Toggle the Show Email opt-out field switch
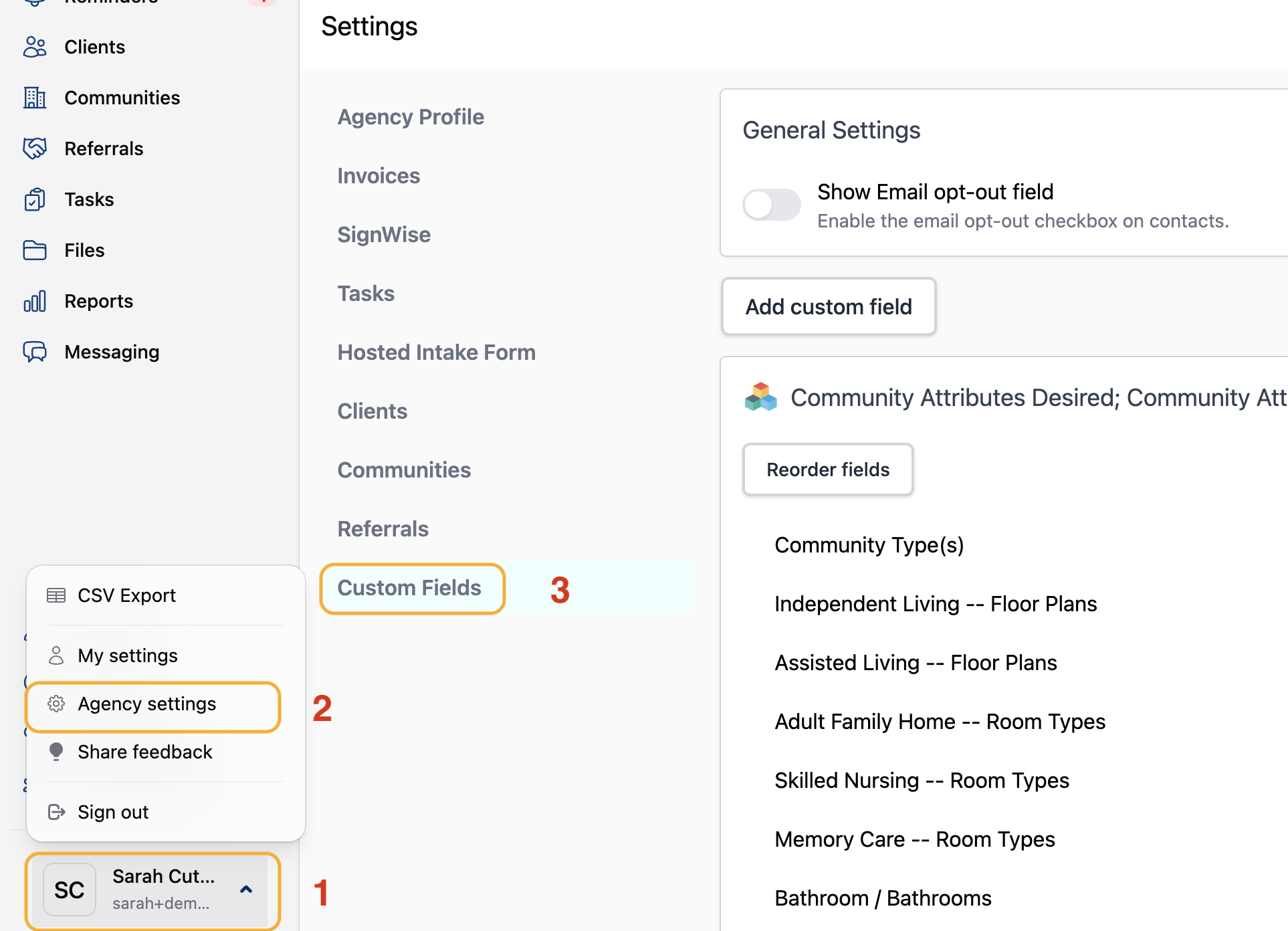1288x931 pixels. pos(772,205)
